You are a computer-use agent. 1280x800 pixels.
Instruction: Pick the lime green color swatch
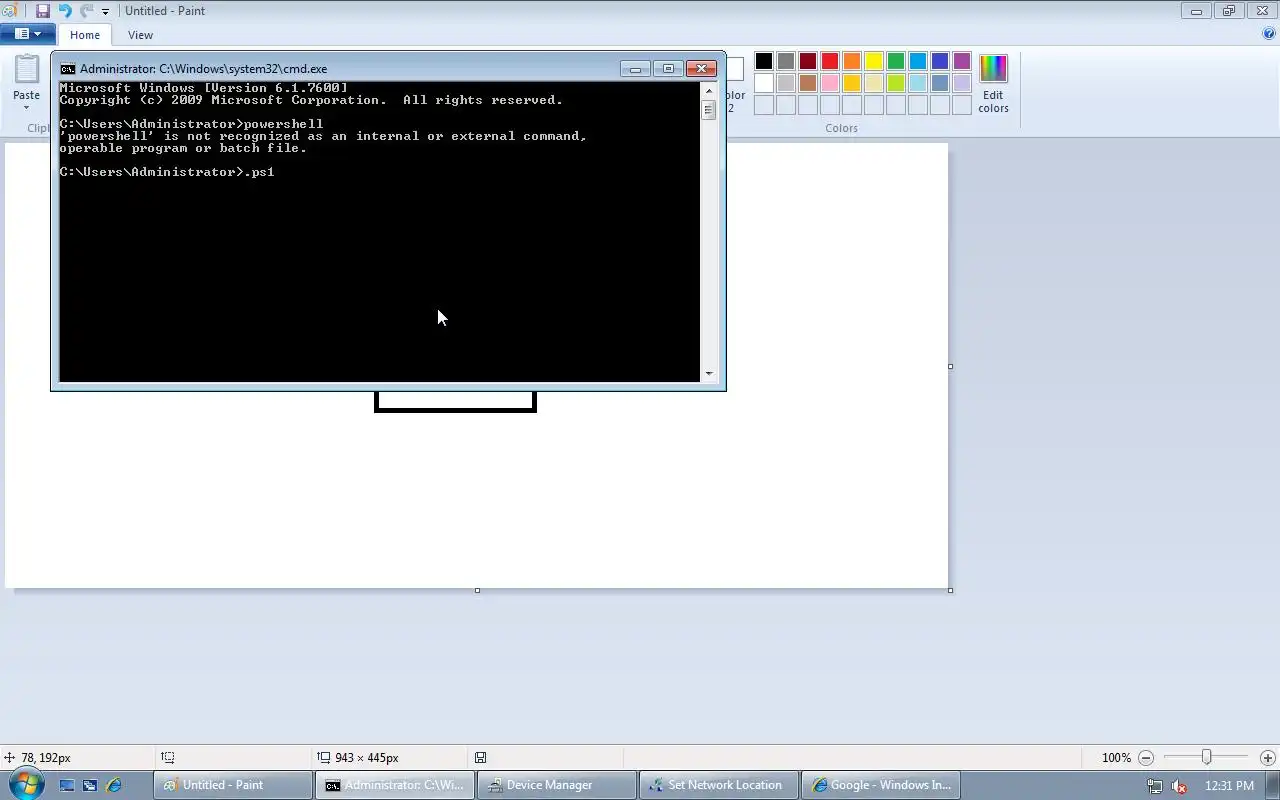pyautogui.click(x=896, y=83)
